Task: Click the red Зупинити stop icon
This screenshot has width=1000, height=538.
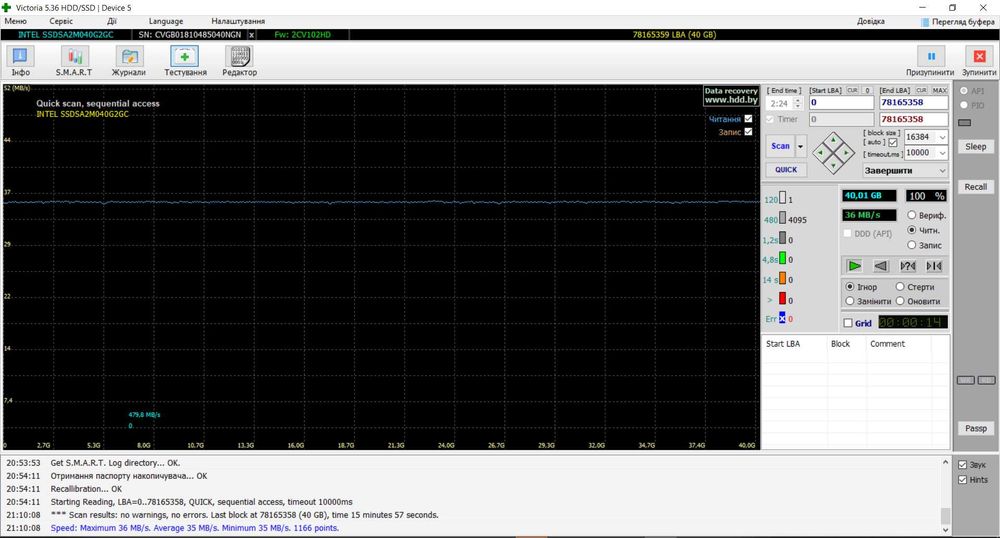Action: coord(979,58)
